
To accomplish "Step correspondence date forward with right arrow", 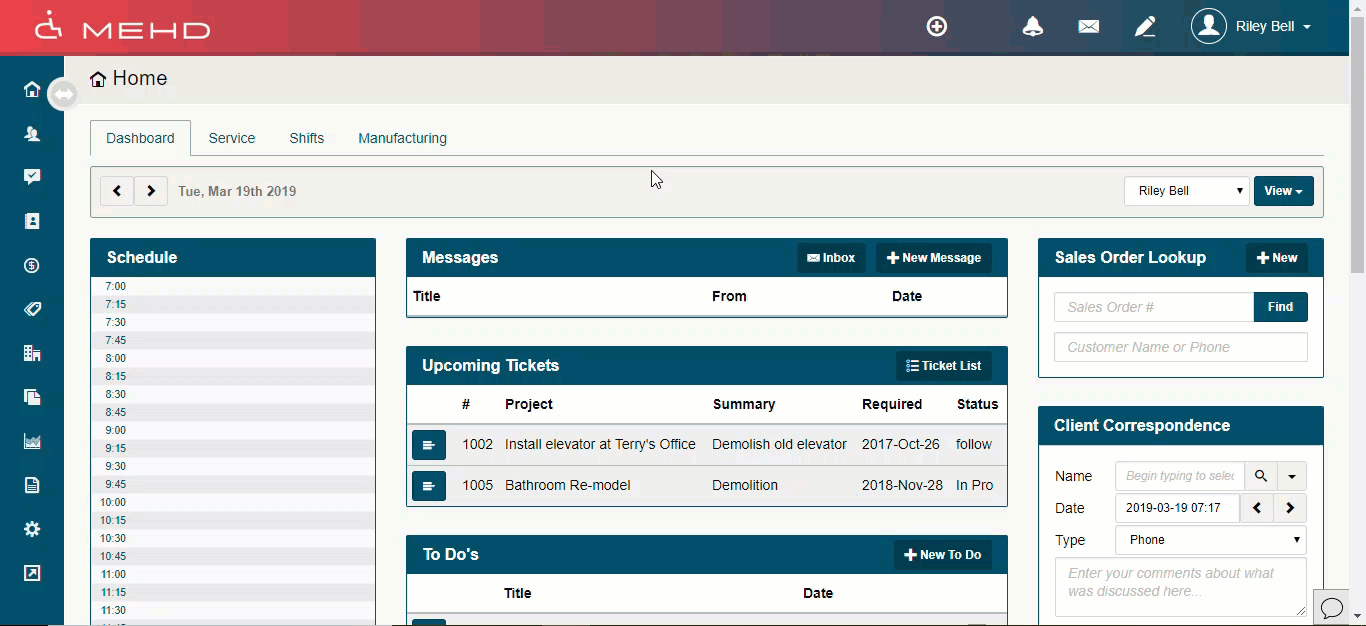I will click(x=1290, y=508).
